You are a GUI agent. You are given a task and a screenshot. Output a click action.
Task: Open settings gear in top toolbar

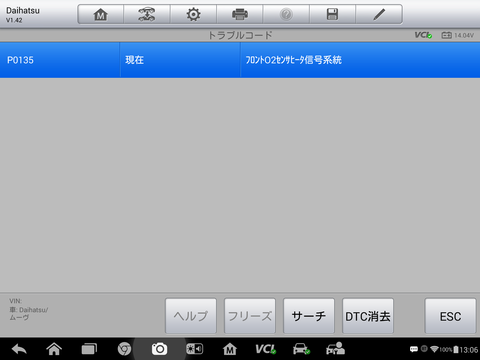pyautogui.click(x=193, y=14)
